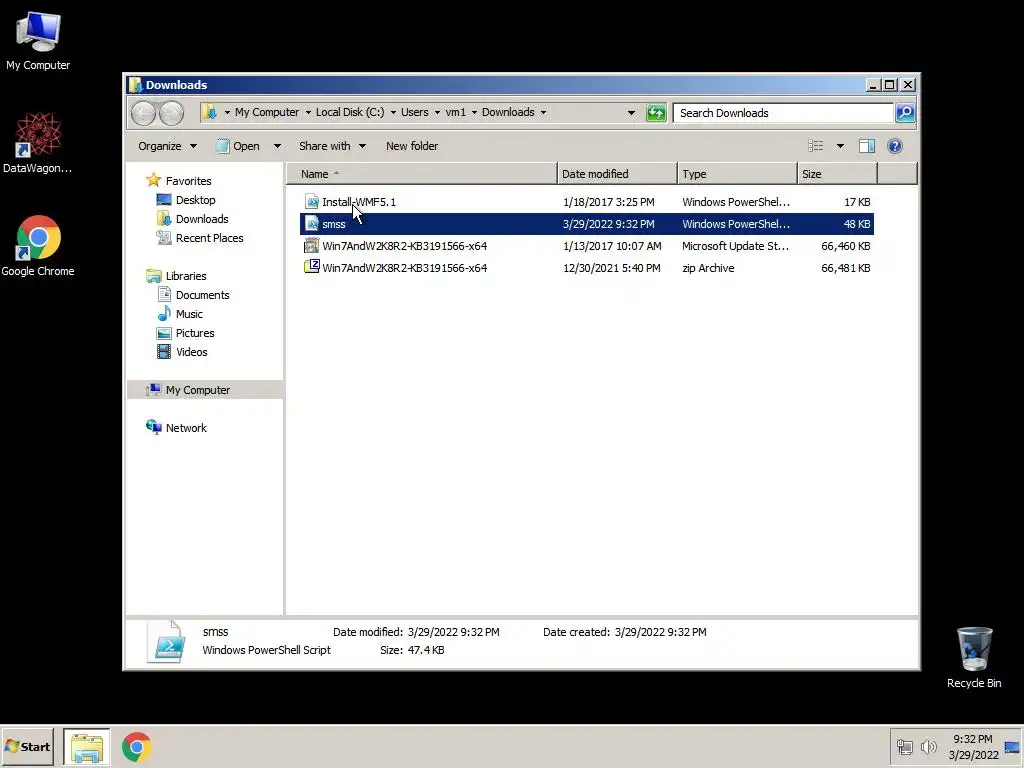The height and width of the screenshot is (768, 1024).
Task: Open the address bar history dropdown
Action: (x=631, y=113)
